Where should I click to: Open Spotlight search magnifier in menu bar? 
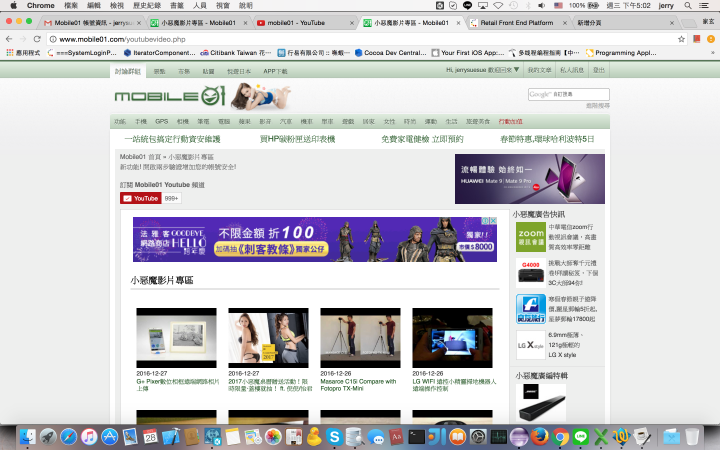[687, 6]
